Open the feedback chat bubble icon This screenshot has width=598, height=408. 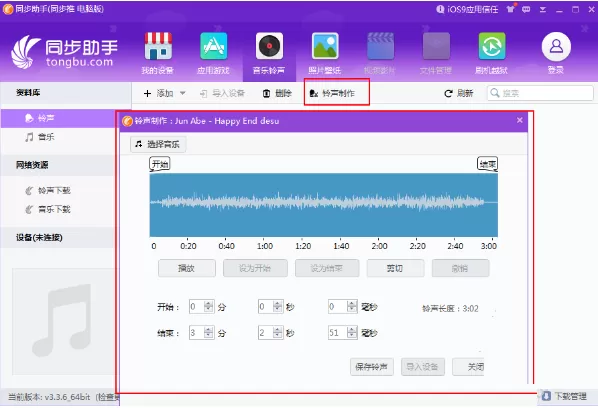click(x=526, y=9)
